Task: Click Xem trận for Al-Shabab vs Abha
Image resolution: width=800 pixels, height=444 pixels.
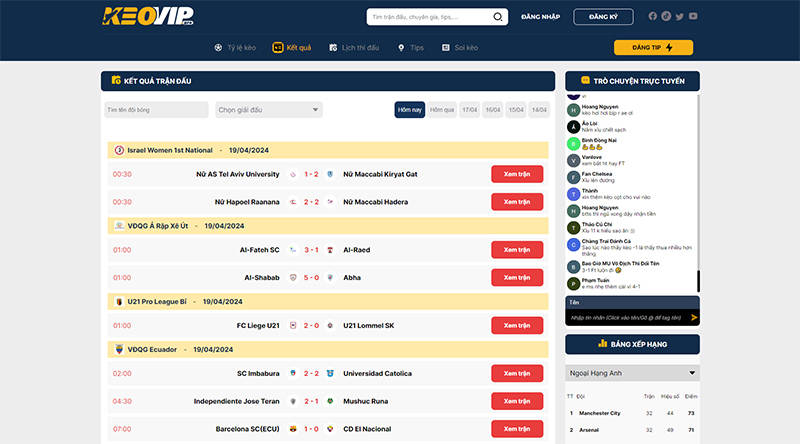Action: click(x=517, y=278)
